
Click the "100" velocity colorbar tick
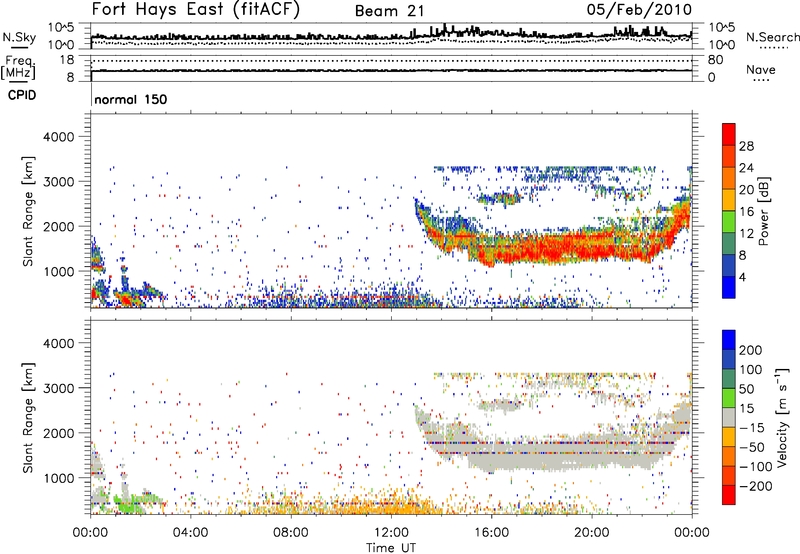[751, 370]
